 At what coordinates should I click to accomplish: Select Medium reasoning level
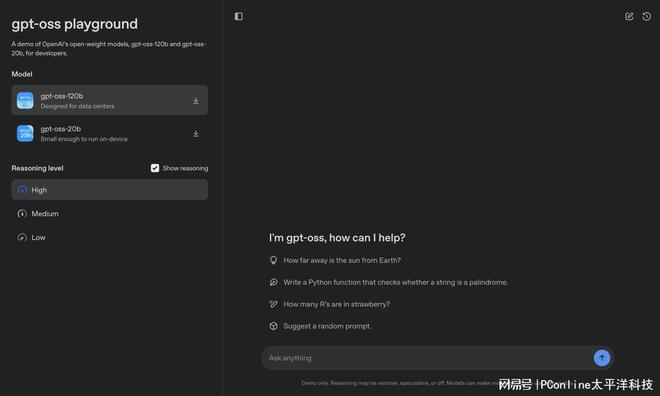pos(109,213)
